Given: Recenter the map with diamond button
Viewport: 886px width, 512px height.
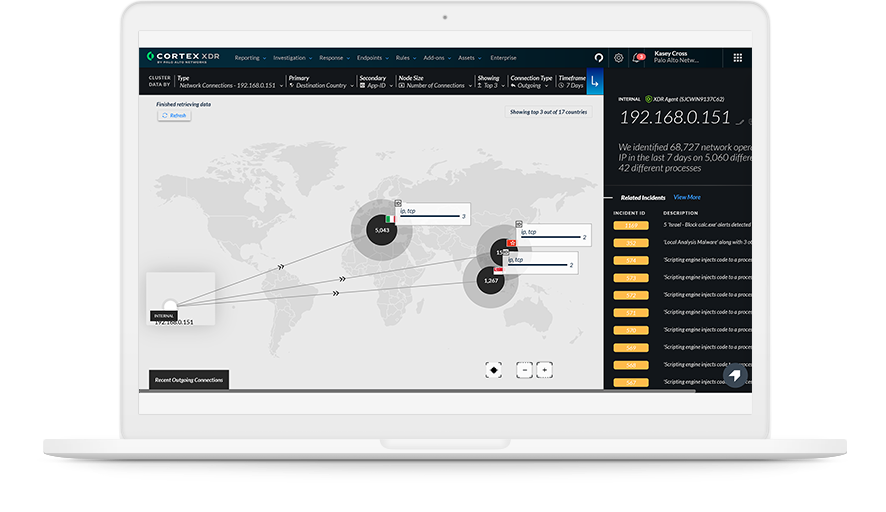Looking at the screenshot, I should 493,370.
